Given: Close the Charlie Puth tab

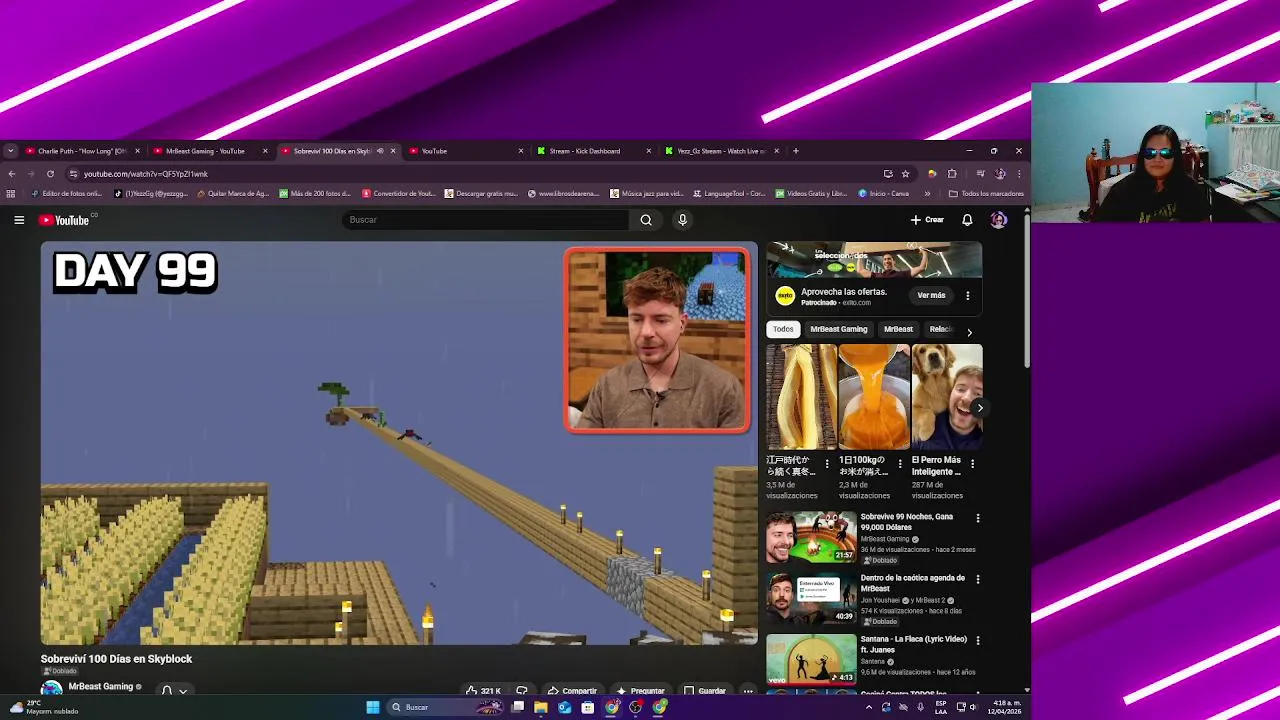Looking at the screenshot, I should tap(137, 151).
